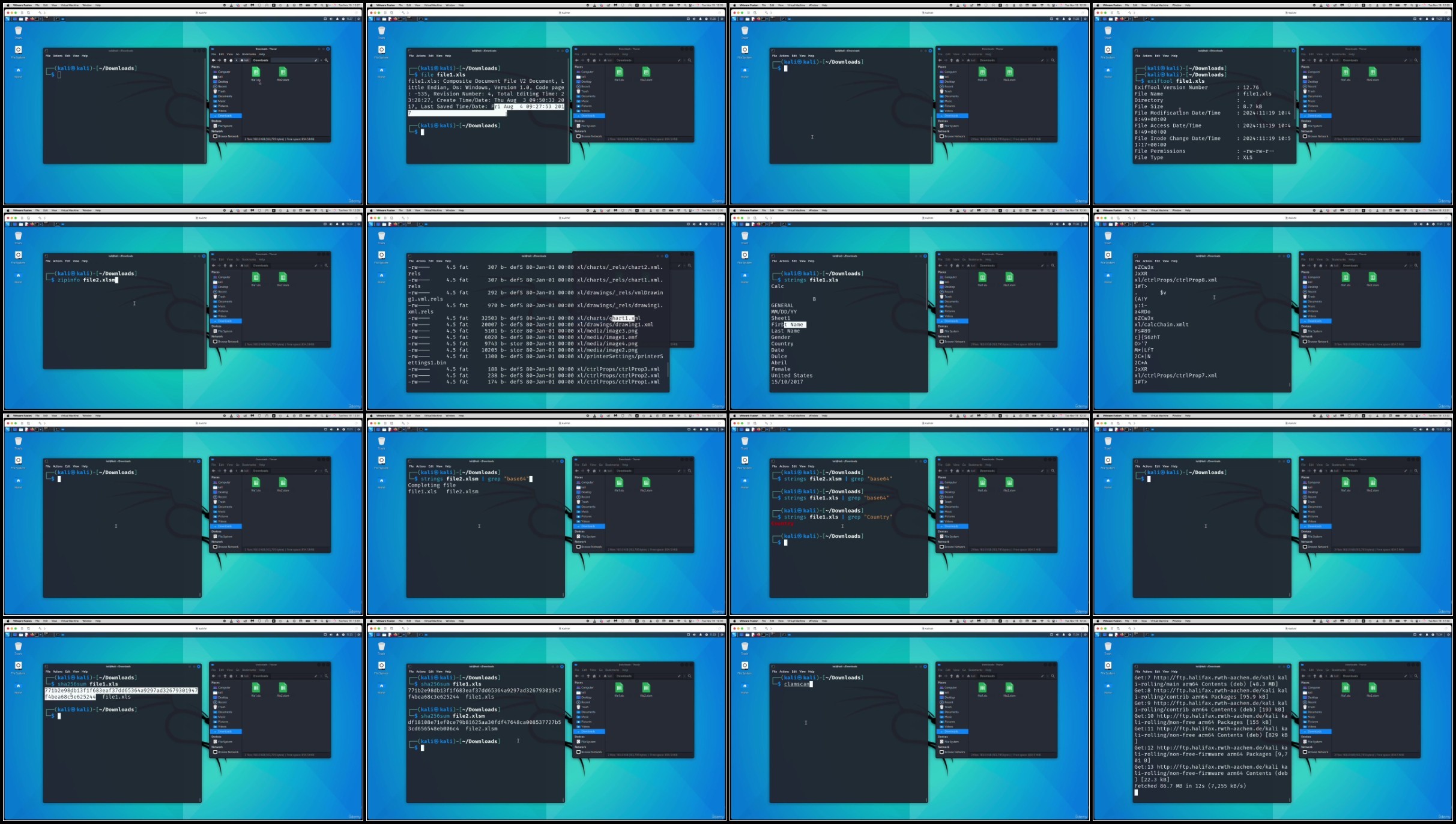1456x824 pixels.
Task: Click 'zipinfo file2.xlsm' command text
Action: point(86,280)
